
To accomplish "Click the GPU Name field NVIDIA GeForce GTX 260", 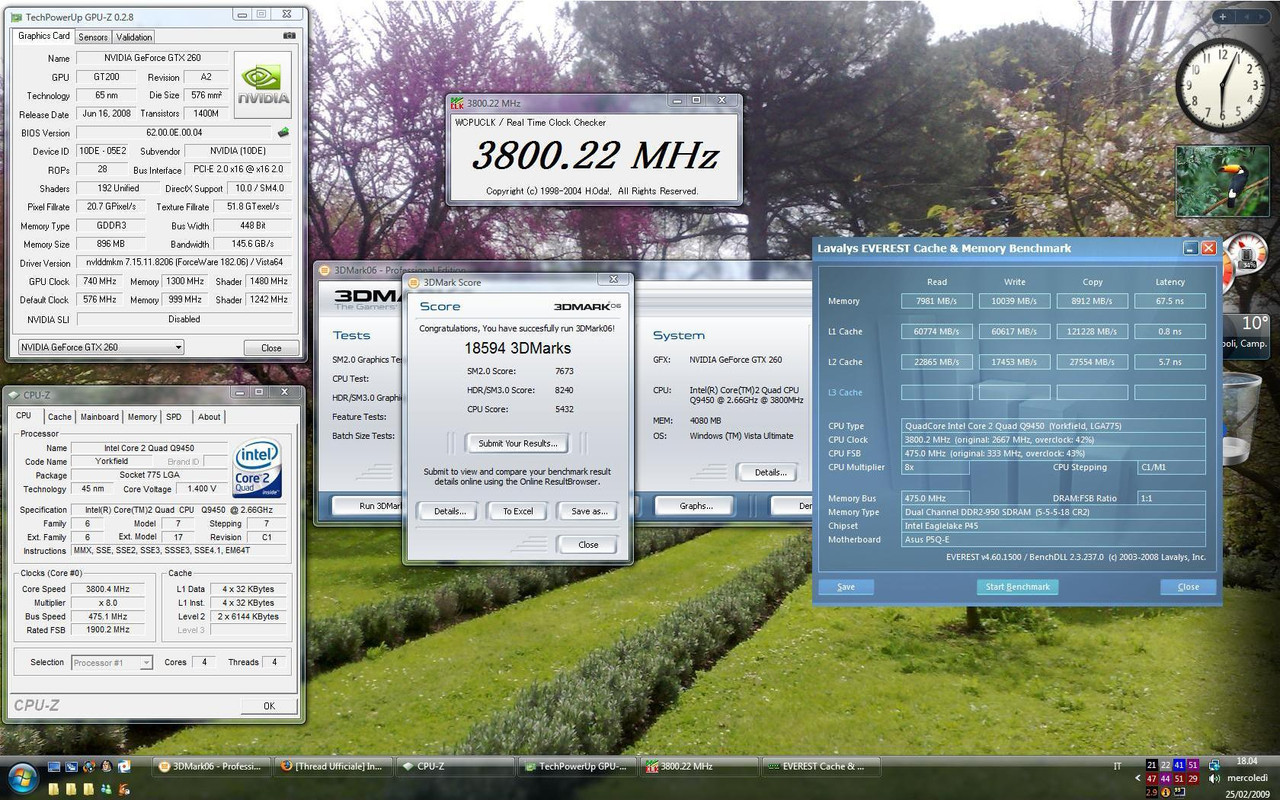I will 152,58.
